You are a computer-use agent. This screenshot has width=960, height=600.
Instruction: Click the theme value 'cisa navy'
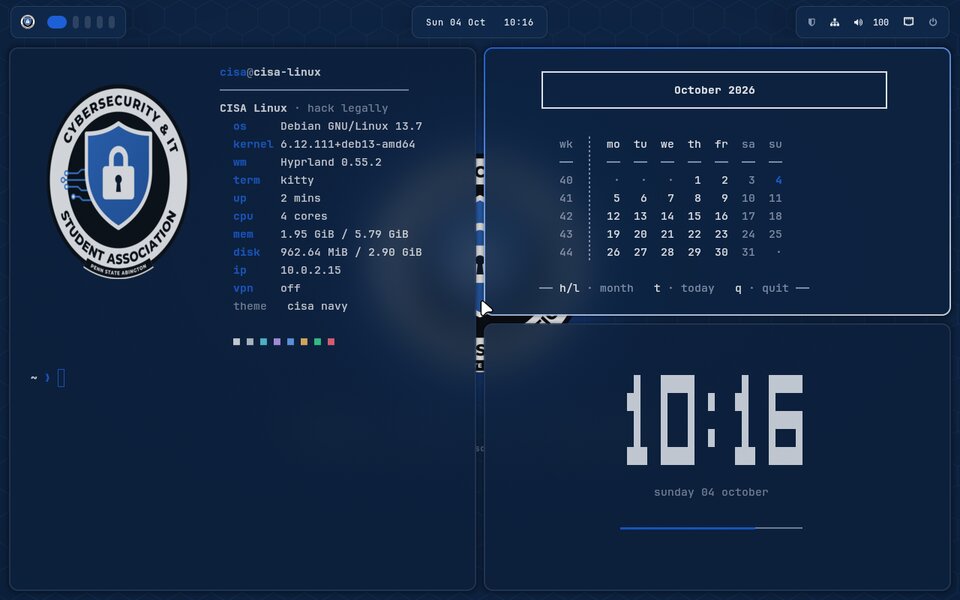click(x=317, y=306)
